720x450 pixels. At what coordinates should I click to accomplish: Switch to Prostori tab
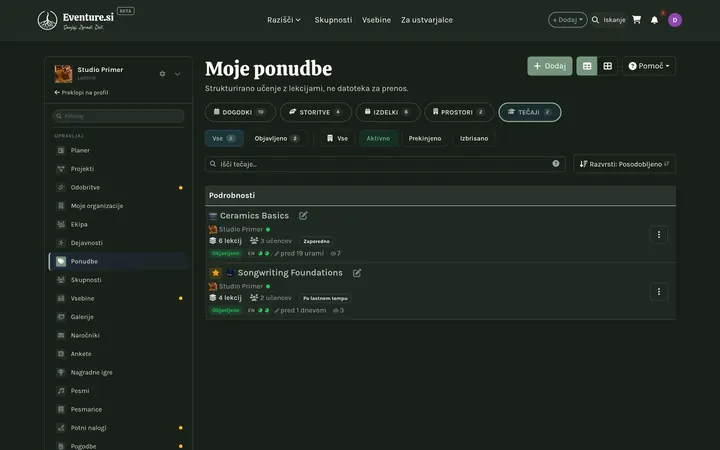coord(459,112)
